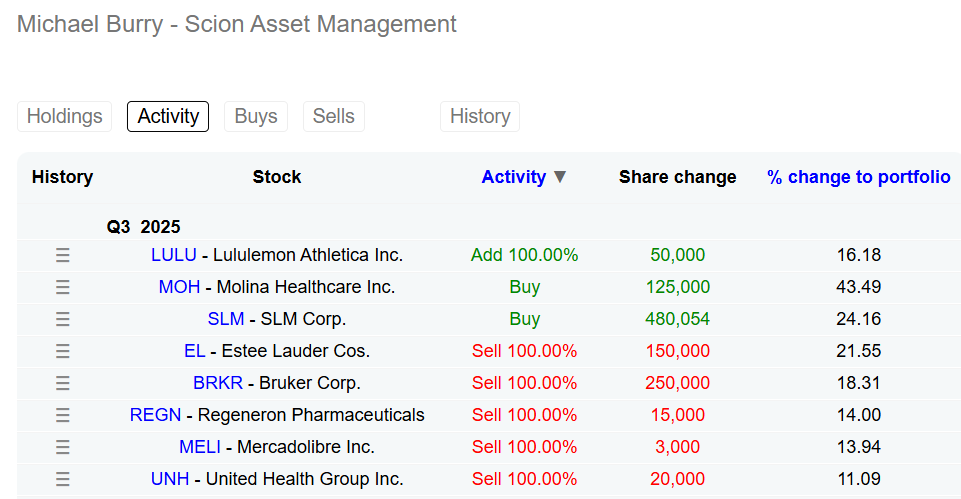Open history icon for Regeneron row
The width and height of the screenshot is (961, 499).
[x=62, y=415]
